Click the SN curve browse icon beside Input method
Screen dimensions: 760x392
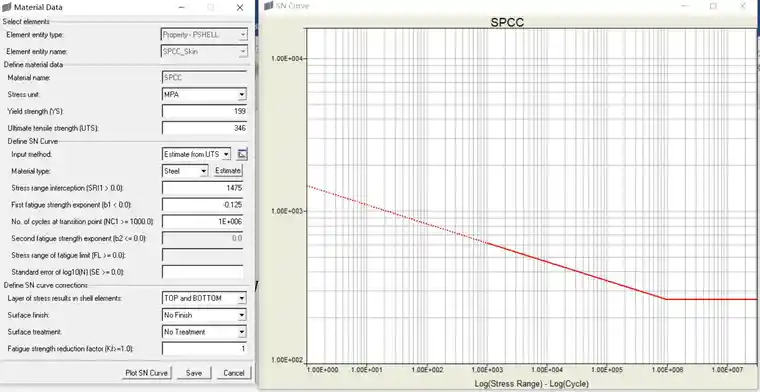tap(242, 154)
